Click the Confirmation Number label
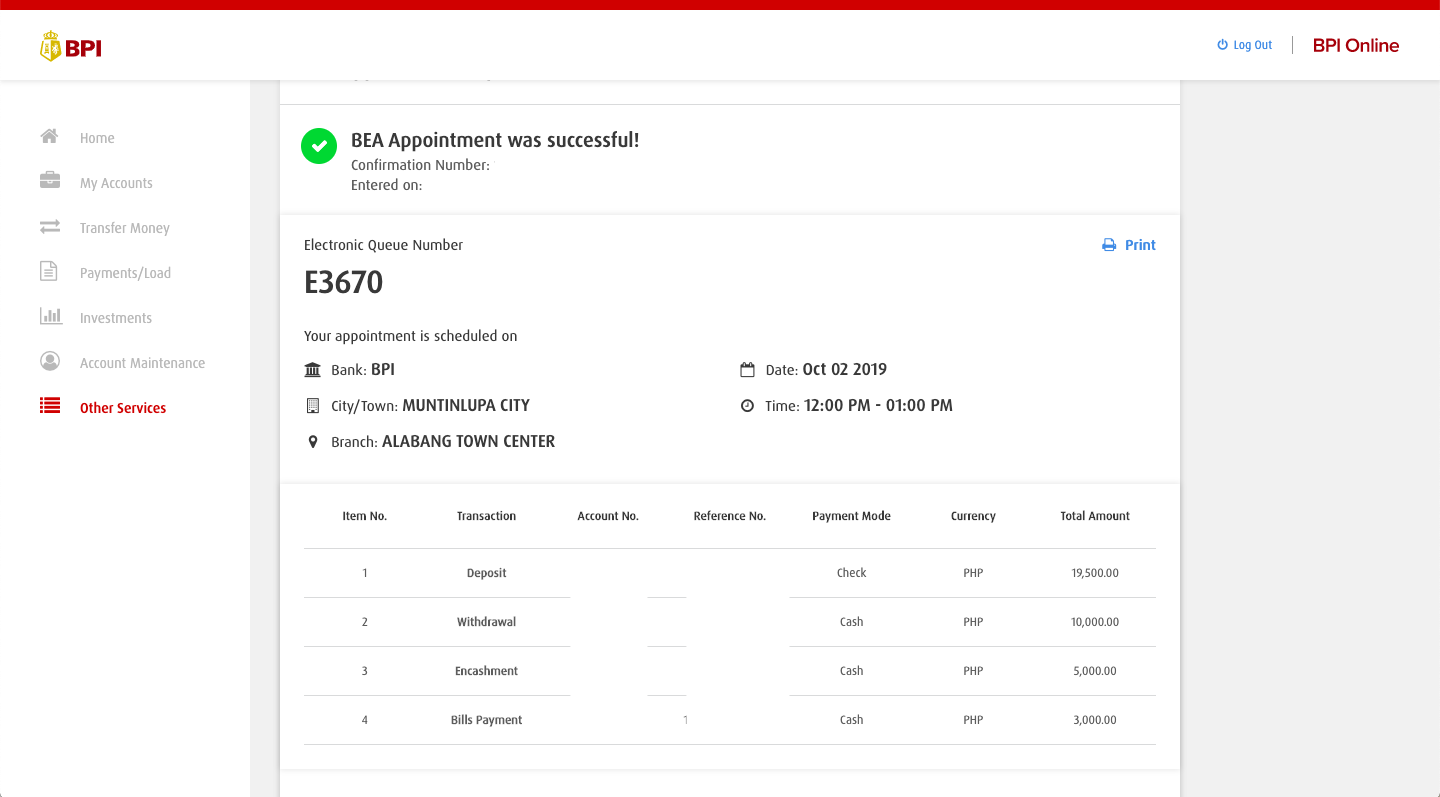 click(420, 165)
